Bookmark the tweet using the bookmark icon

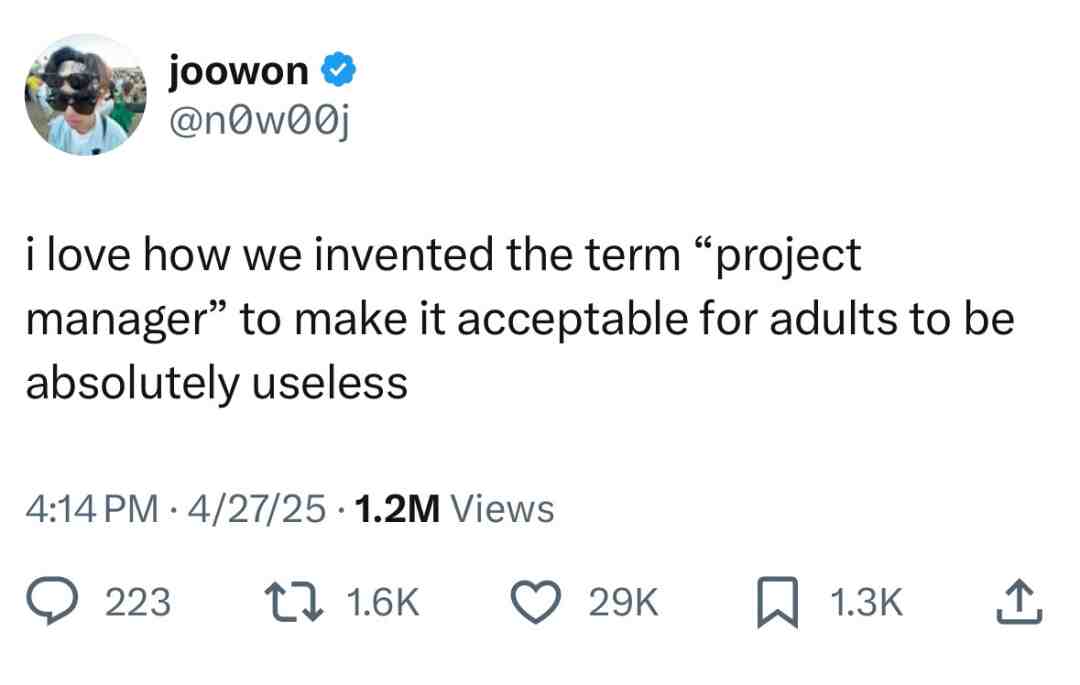tap(778, 602)
